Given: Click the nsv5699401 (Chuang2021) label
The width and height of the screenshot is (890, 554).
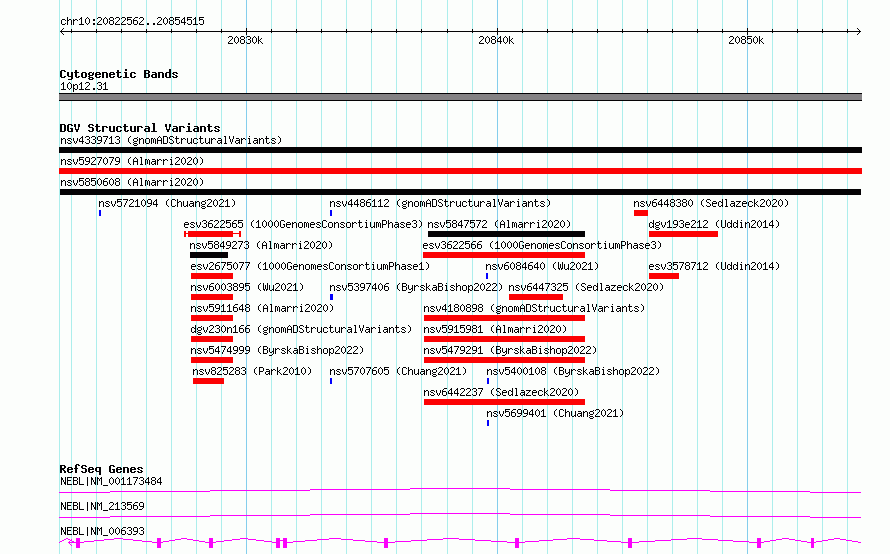Looking at the screenshot, I should pos(555,413).
